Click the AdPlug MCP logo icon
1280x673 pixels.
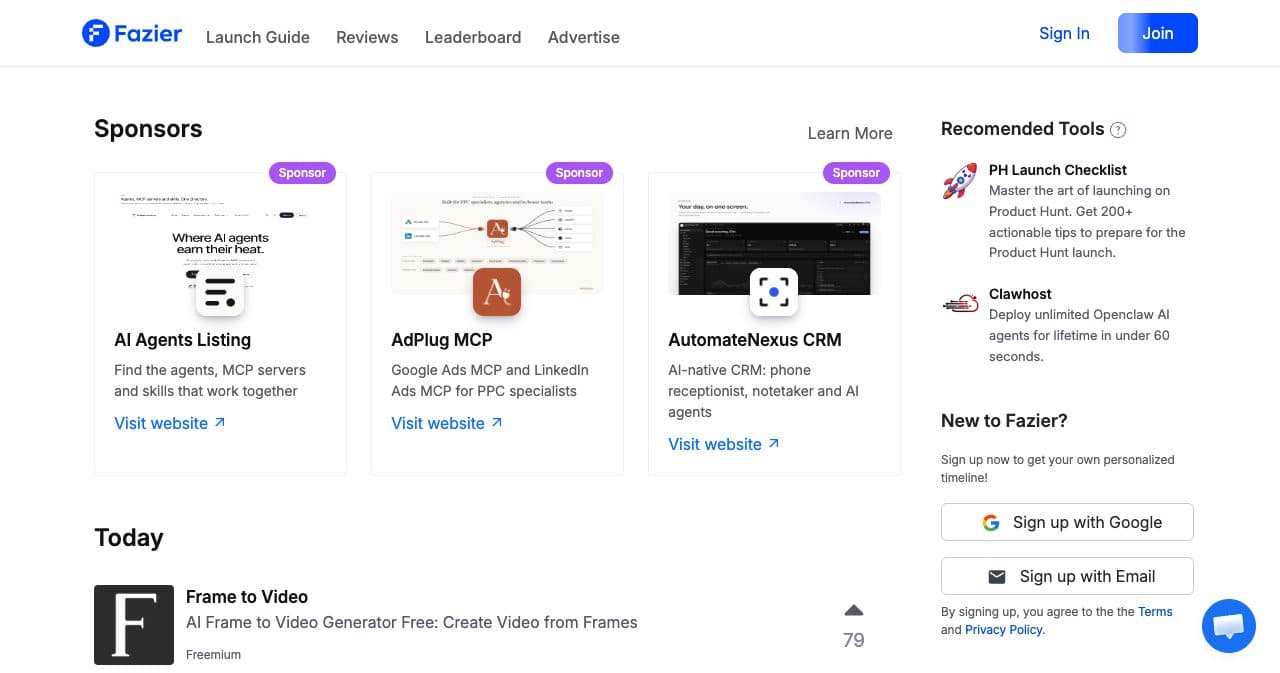click(x=497, y=292)
